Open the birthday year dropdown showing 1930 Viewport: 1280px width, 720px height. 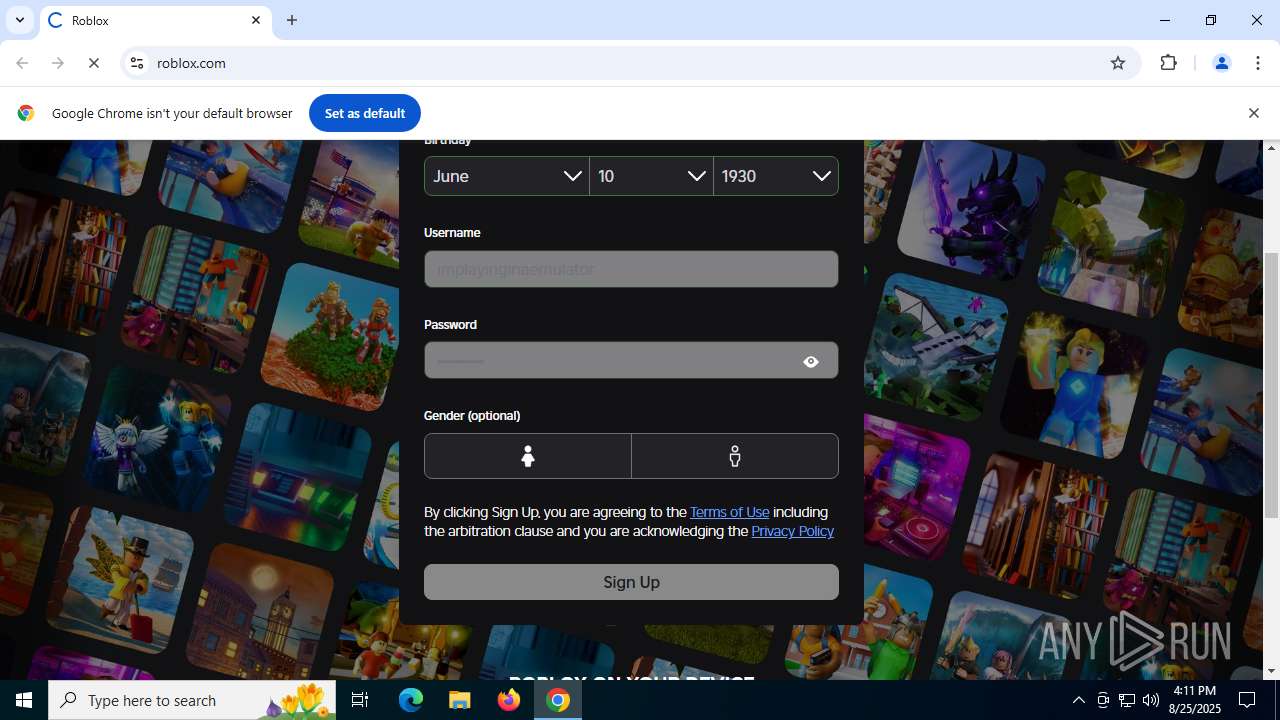tap(776, 176)
